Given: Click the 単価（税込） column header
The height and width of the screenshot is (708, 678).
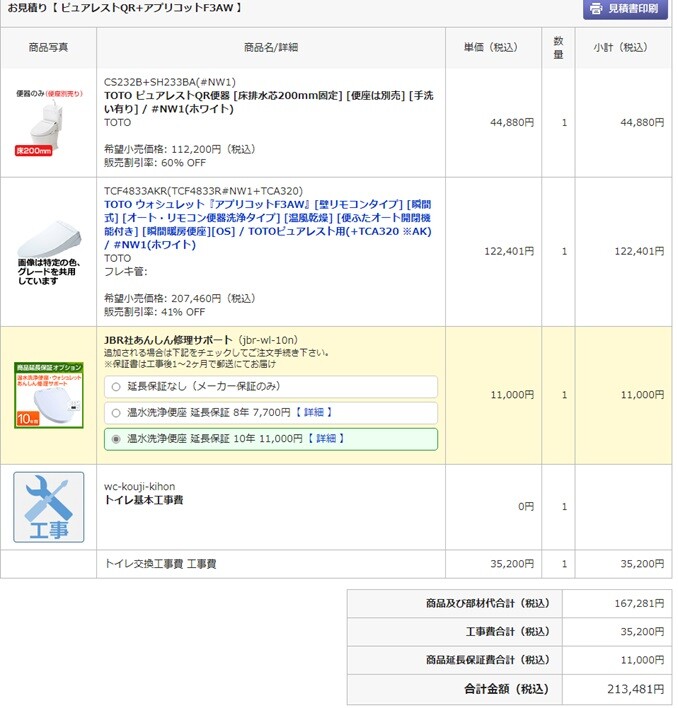Looking at the screenshot, I should (491, 47).
